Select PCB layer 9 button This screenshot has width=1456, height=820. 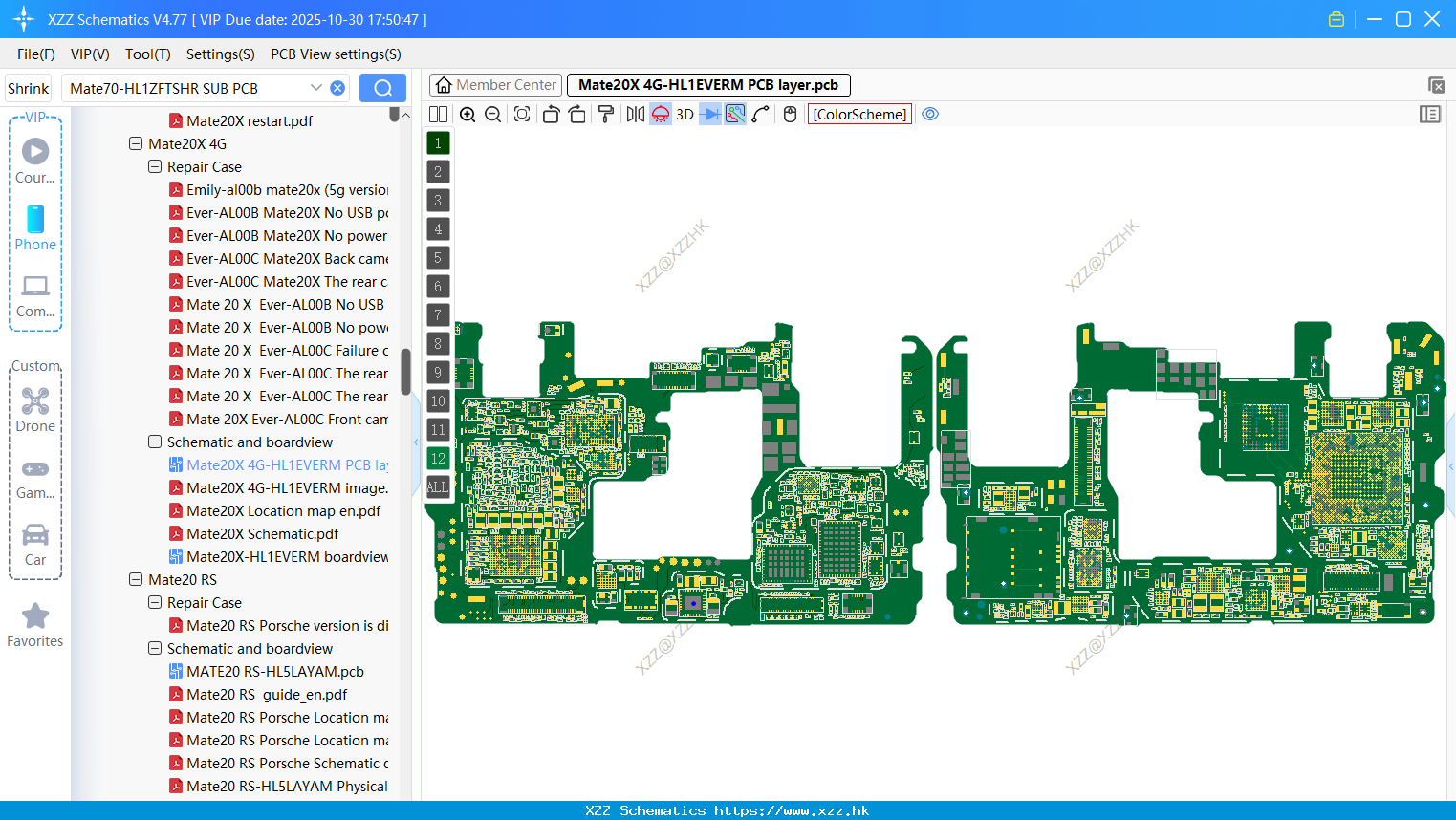438,373
